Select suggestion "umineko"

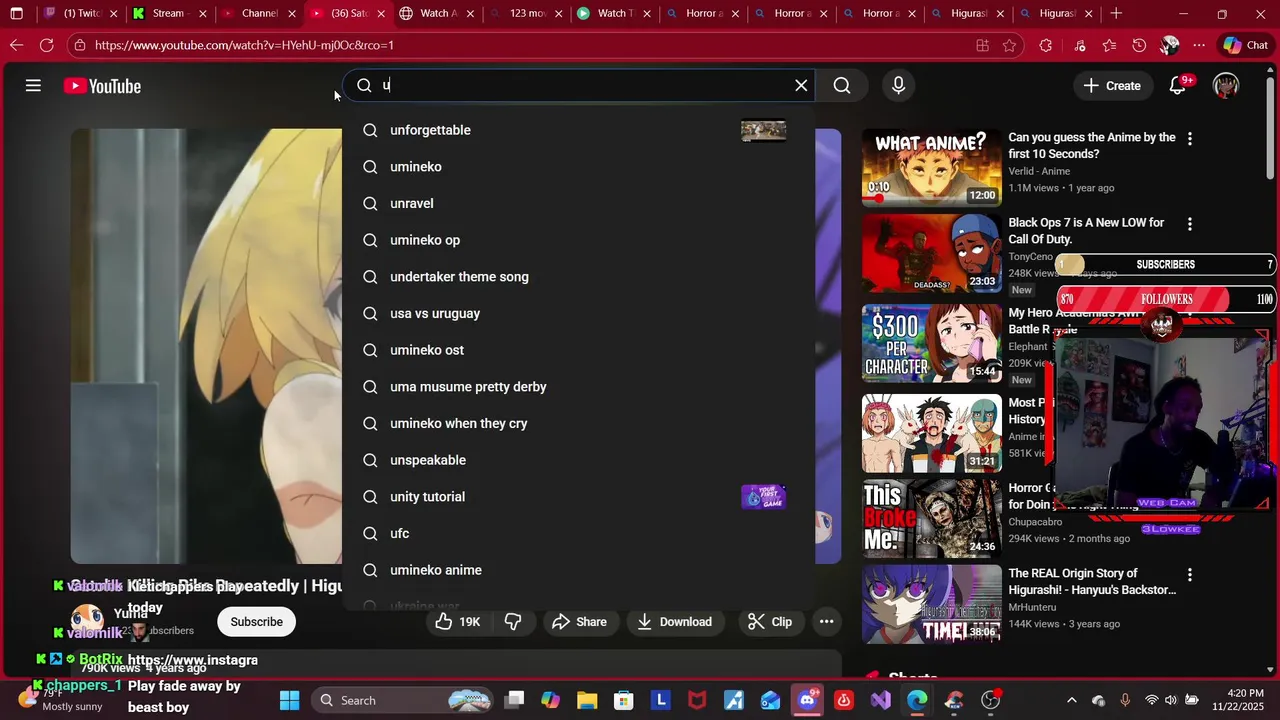578,167
